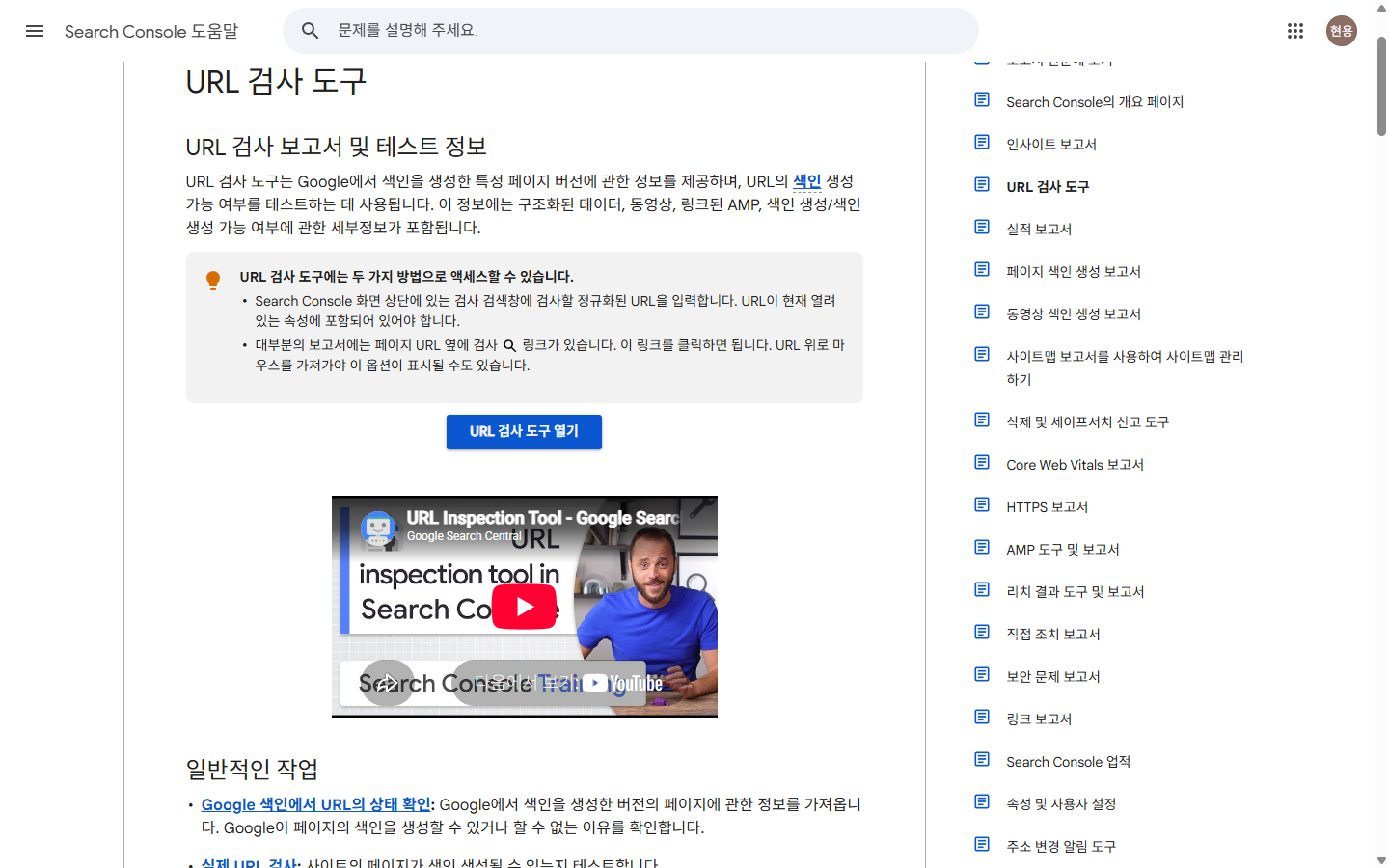Click the article icon beside 보안 문제 보고서
Viewport: 1389px width, 868px height.
coord(982,675)
